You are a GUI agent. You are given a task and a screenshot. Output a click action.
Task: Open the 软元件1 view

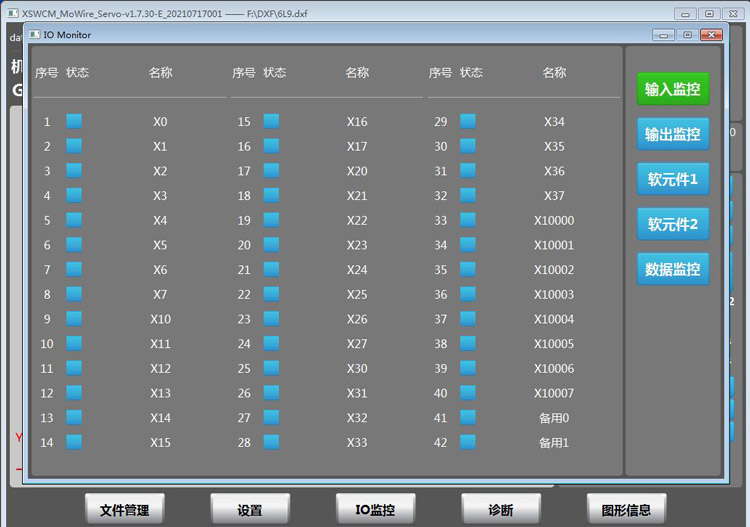673,179
